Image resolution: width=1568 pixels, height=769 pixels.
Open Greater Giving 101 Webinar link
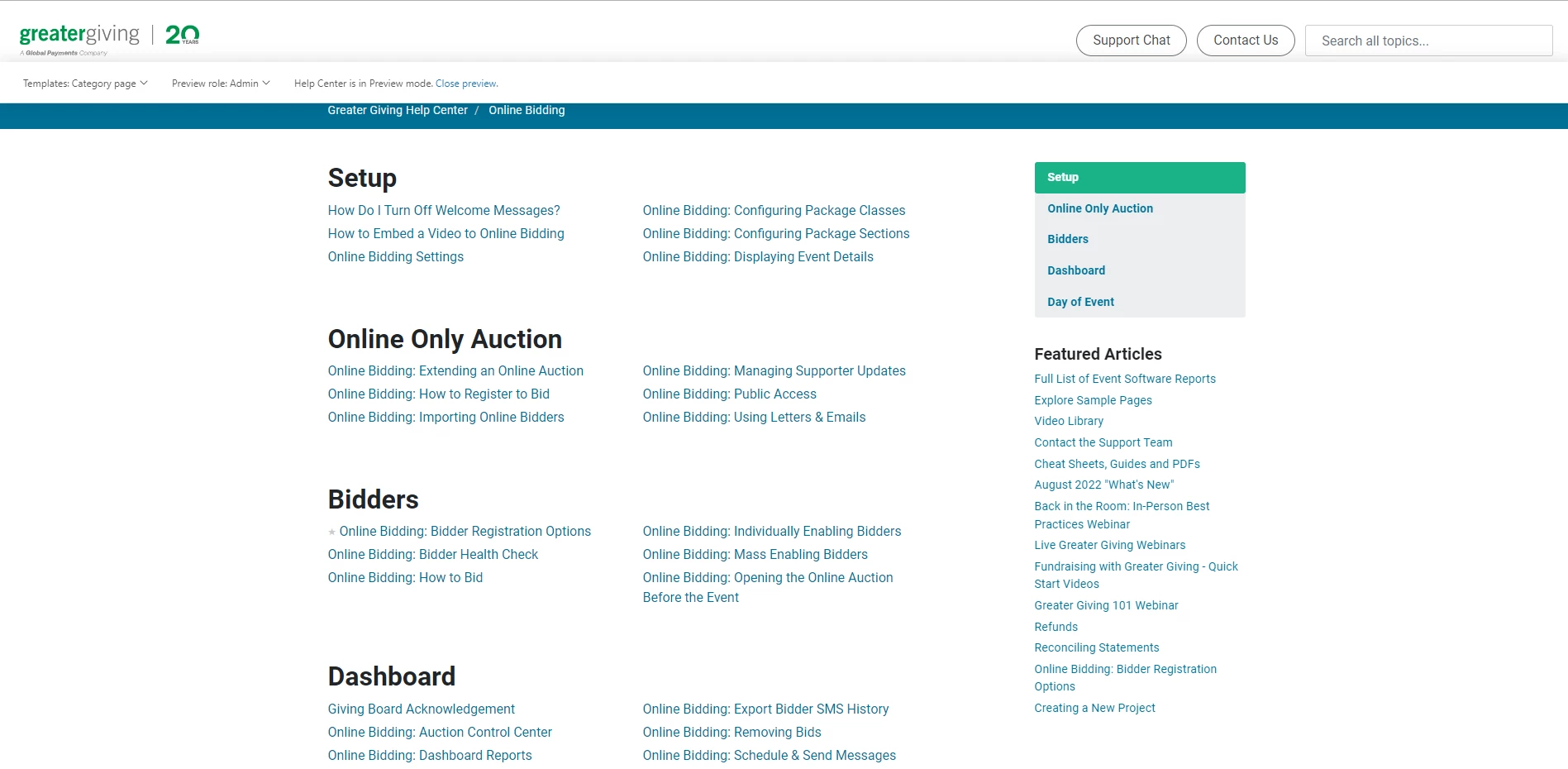(1106, 605)
